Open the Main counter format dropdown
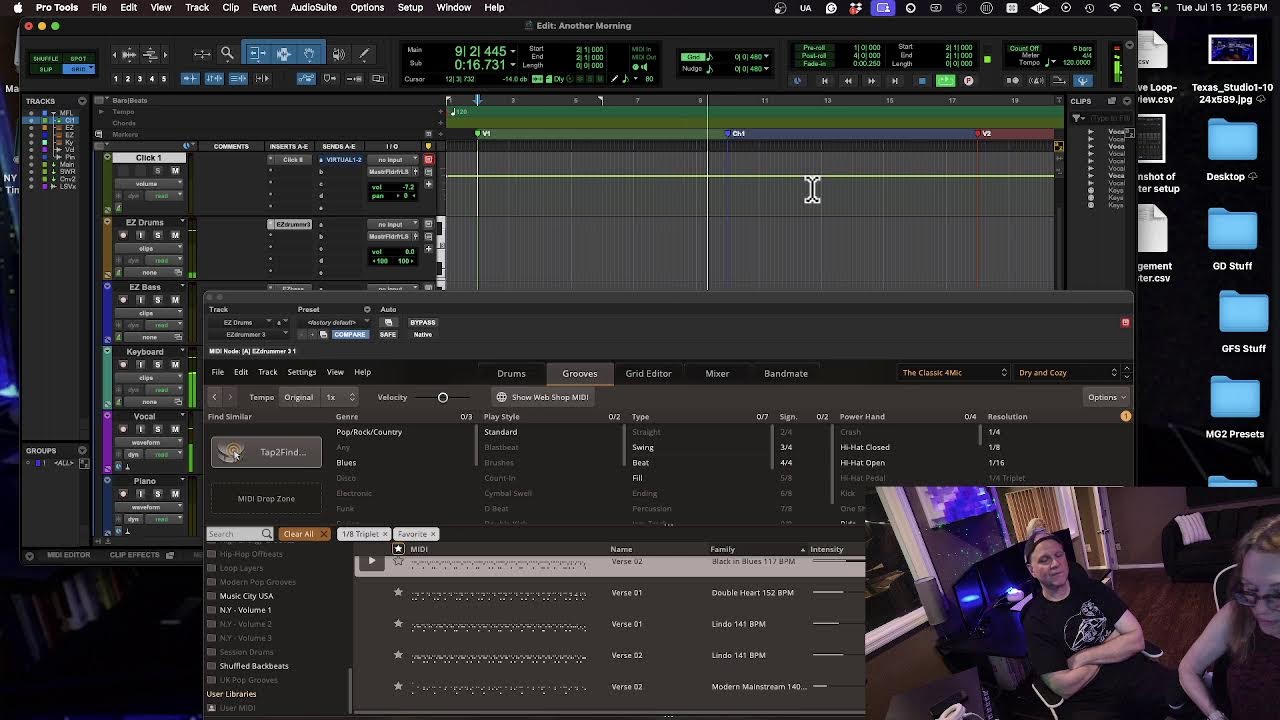This screenshot has height=720, width=1280. tap(513, 51)
